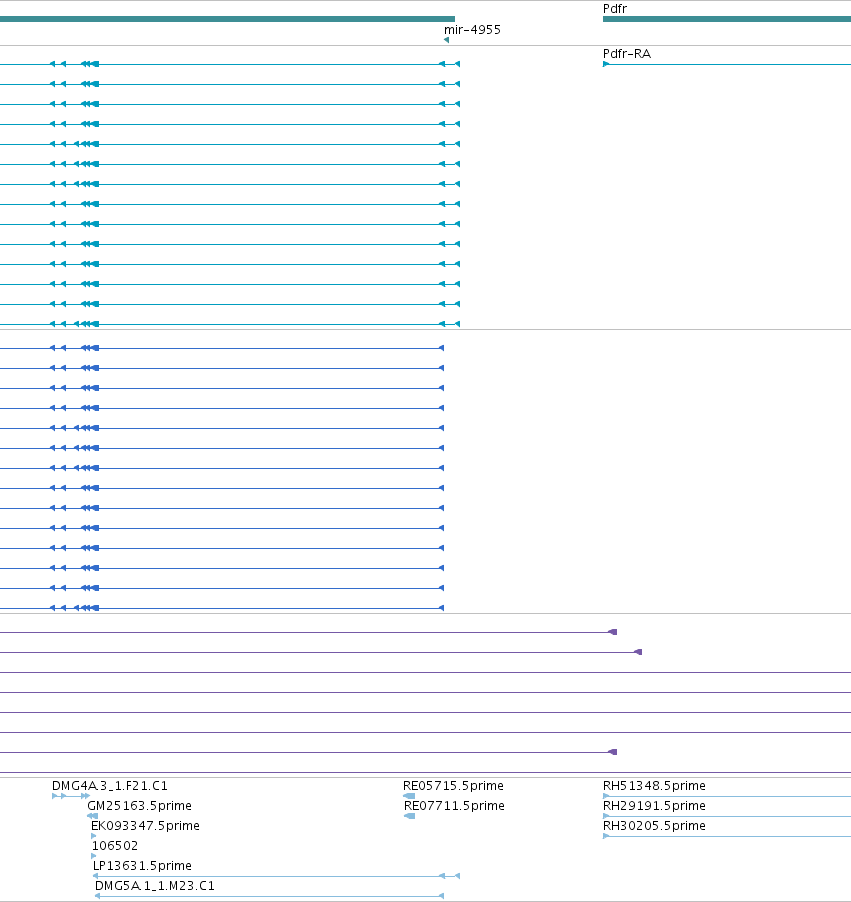Image resolution: width=851 pixels, height=902 pixels.
Task: Click the Pdfr-RA transcript label
Action: pyautogui.click(x=627, y=54)
